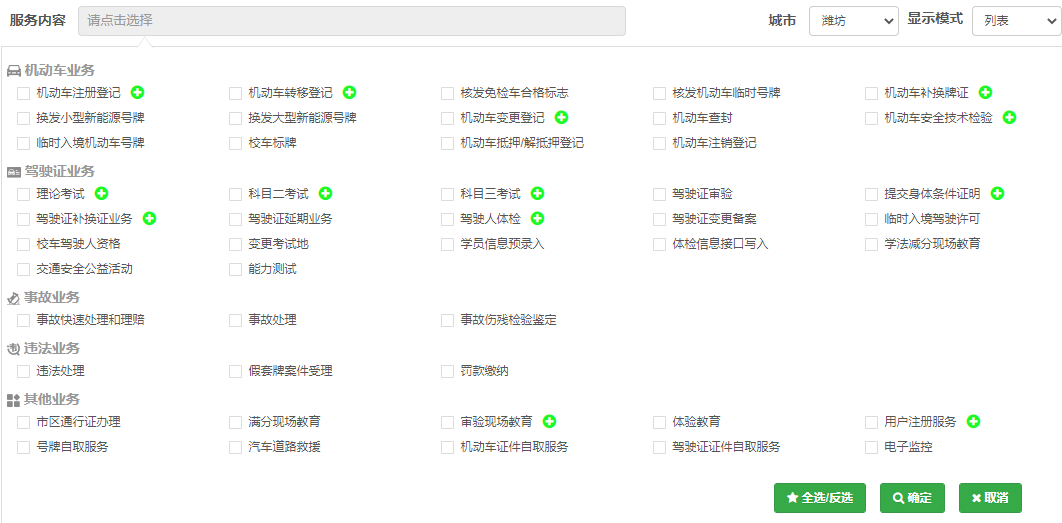
Task: Click the 服务内容 selection field
Action: (x=351, y=20)
